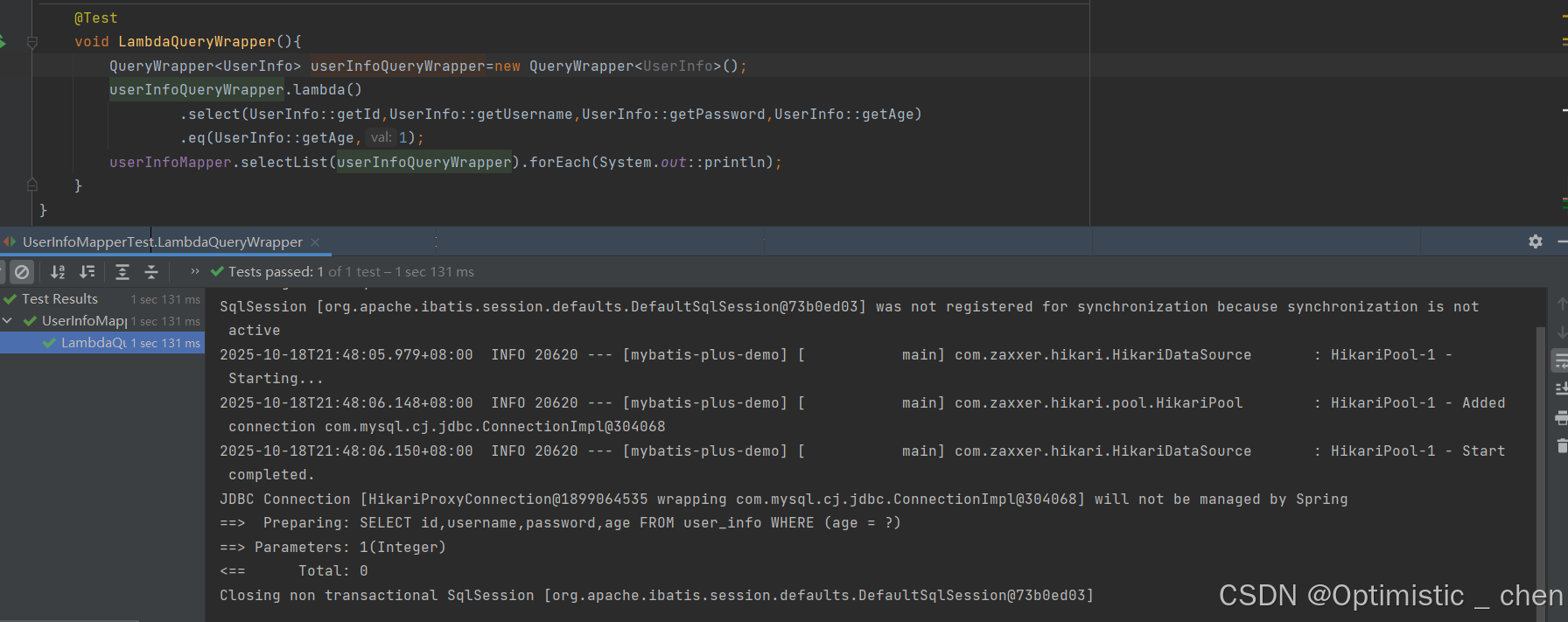Click the '<== Total: 0' console line
Image resolution: width=1568 pixels, height=622 pixels.
pyautogui.click(x=293, y=570)
